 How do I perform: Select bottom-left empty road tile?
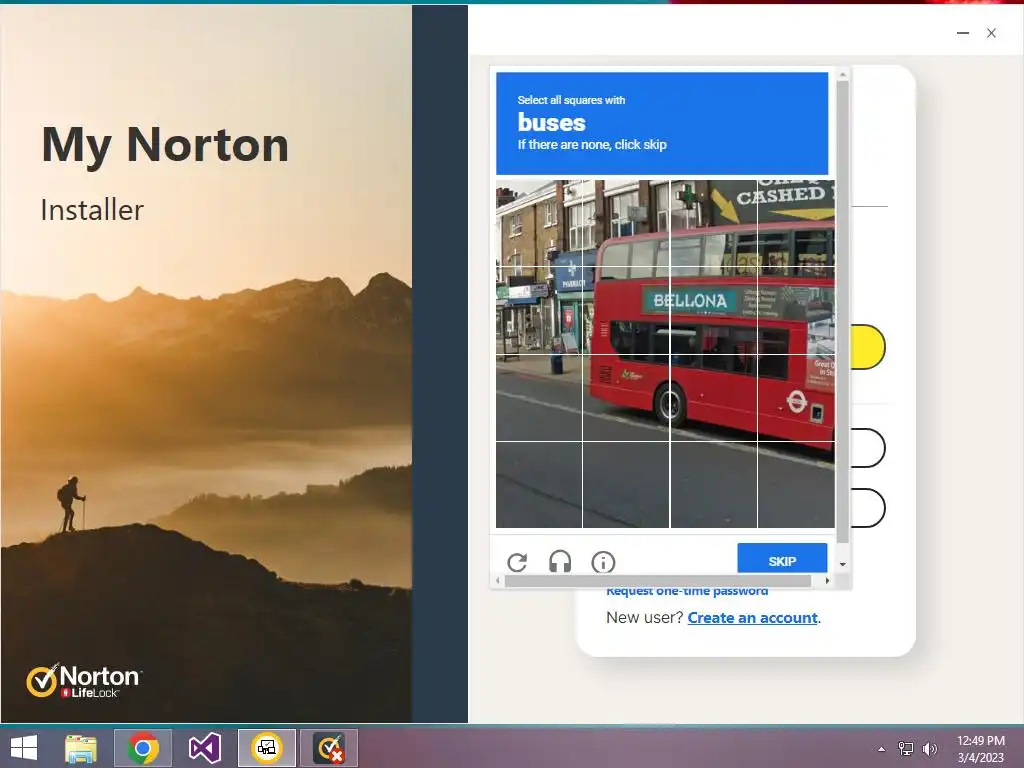coord(539,485)
